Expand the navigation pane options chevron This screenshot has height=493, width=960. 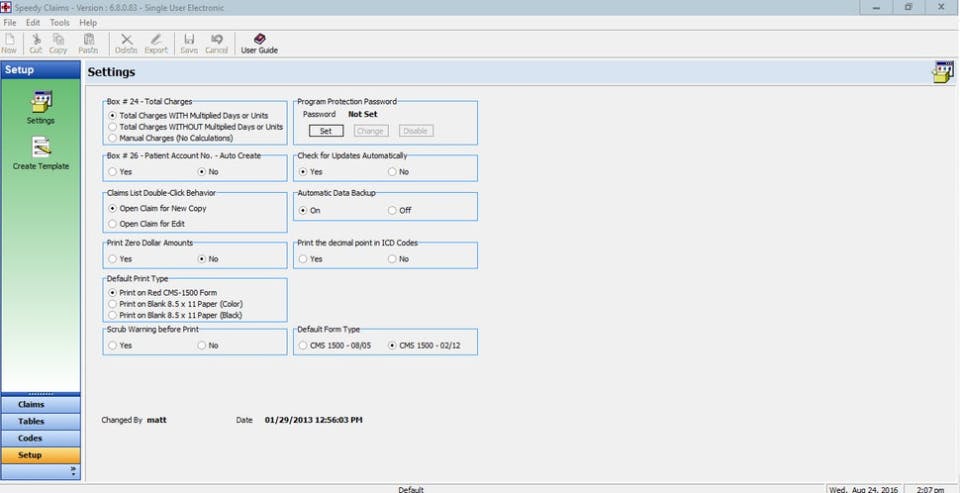click(x=73, y=472)
